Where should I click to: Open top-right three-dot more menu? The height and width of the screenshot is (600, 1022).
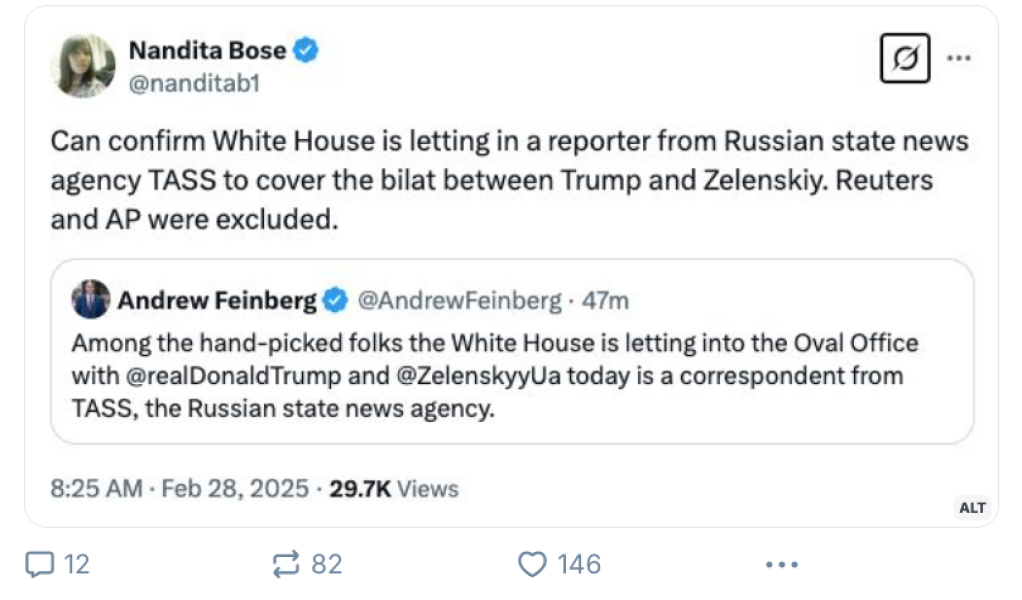[x=959, y=58]
